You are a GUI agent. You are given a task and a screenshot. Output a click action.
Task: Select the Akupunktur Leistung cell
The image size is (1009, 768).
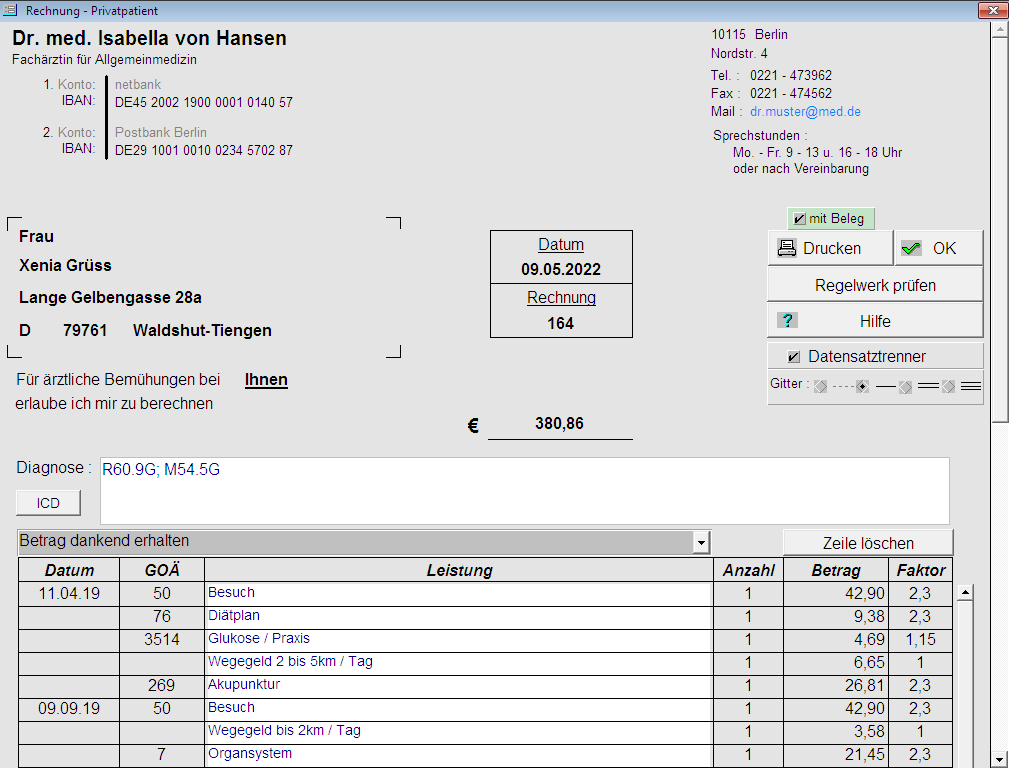(x=457, y=685)
